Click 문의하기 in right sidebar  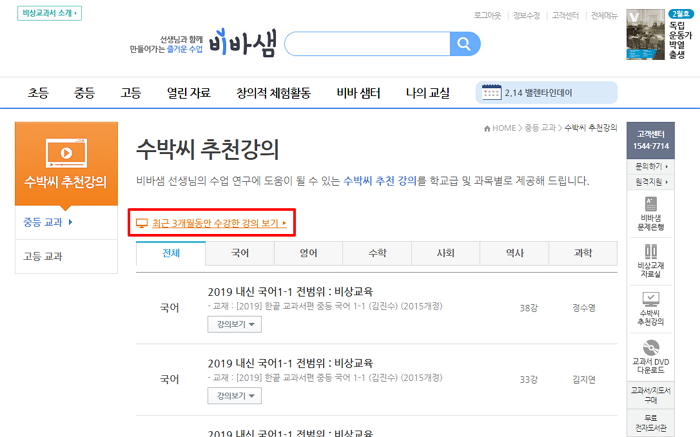[651, 166]
